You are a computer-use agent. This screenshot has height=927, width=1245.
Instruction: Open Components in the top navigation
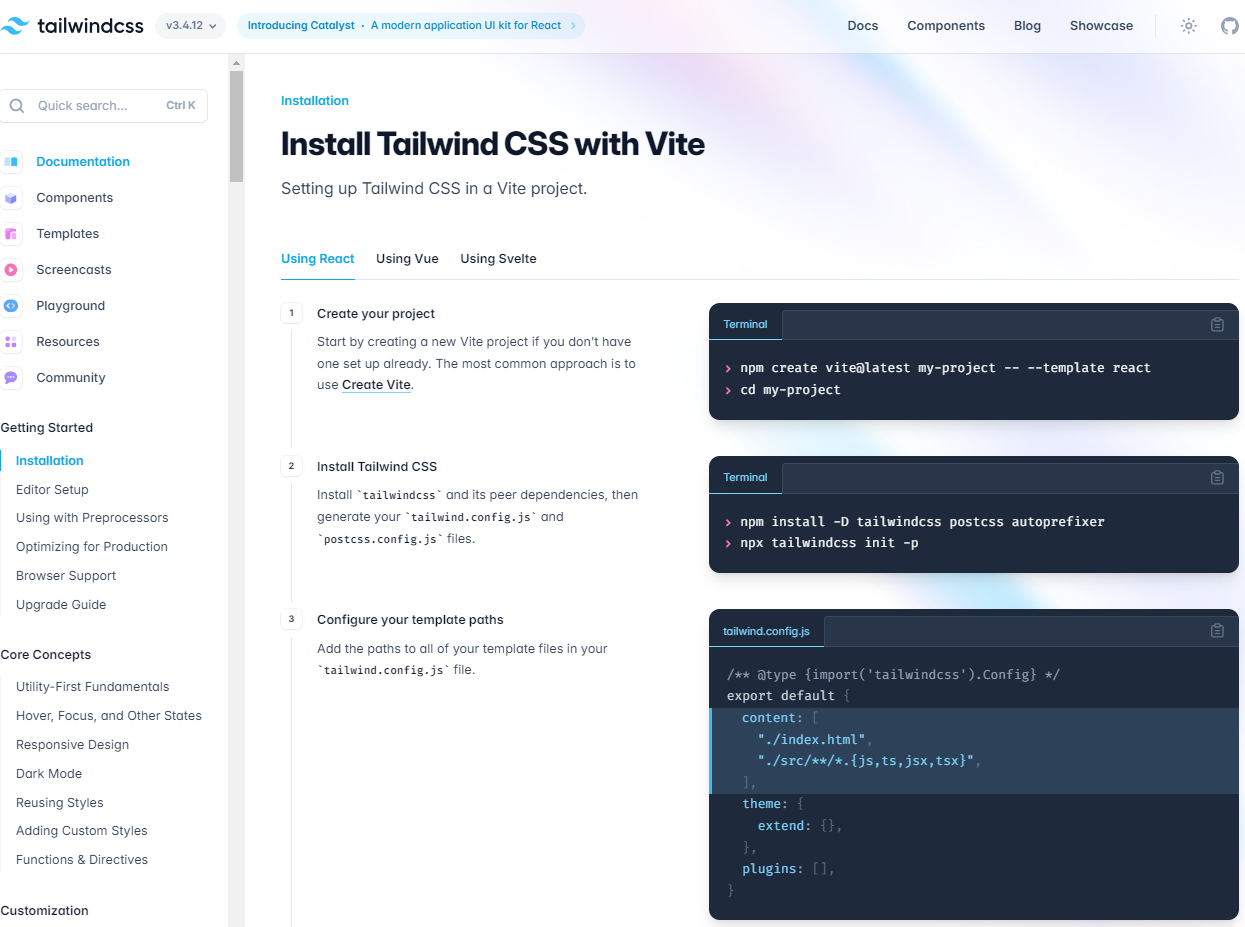pyautogui.click(x=946, y=26)
